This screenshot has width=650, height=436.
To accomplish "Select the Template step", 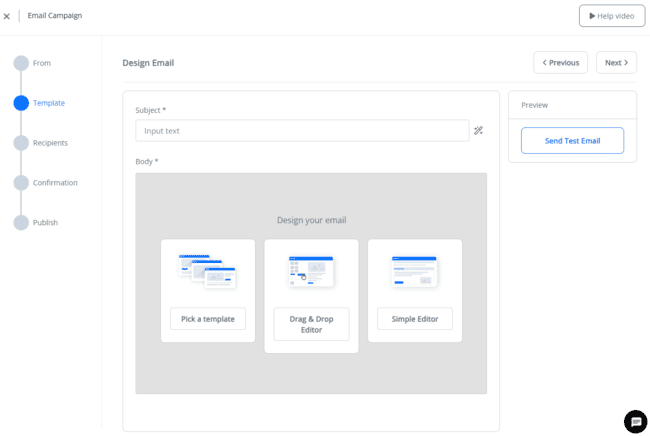I will point(49,103).
